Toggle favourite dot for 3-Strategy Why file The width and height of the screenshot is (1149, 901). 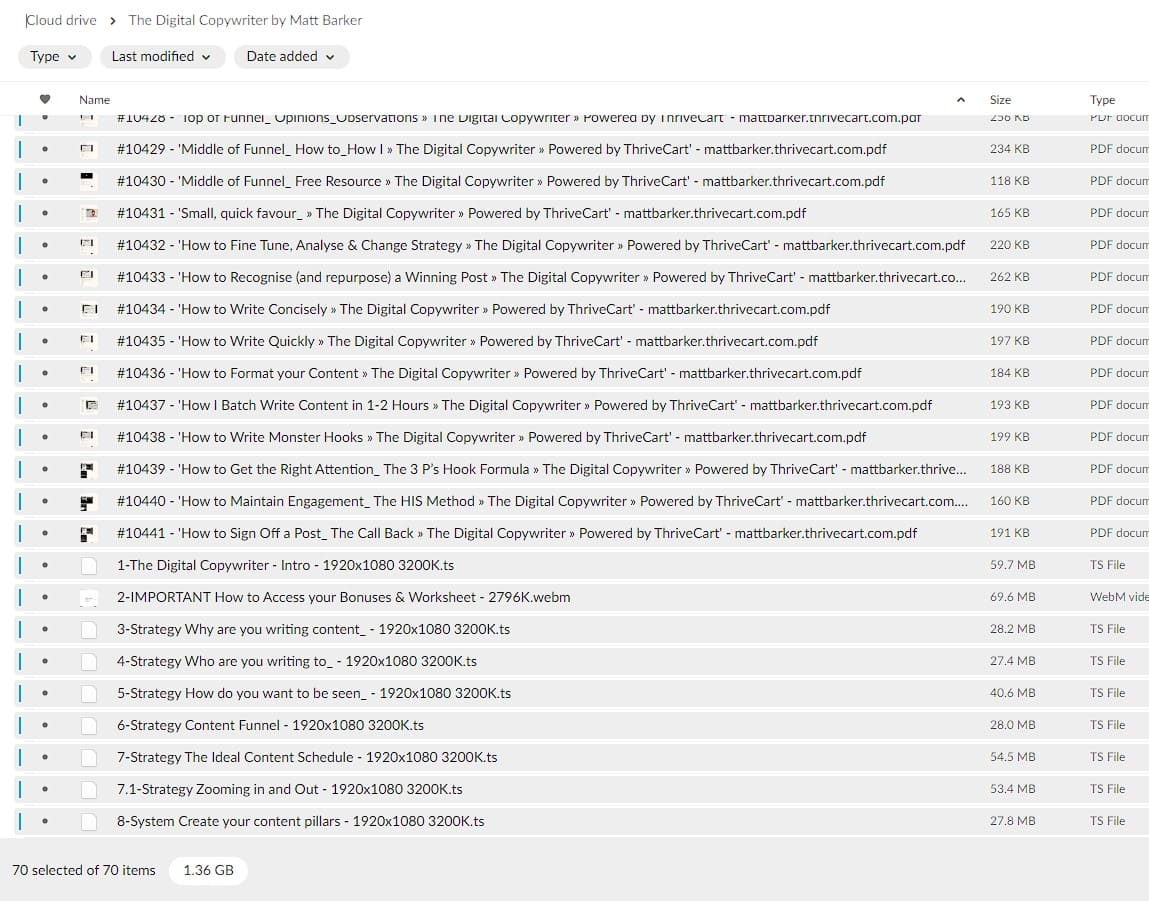tap(45, 629)
